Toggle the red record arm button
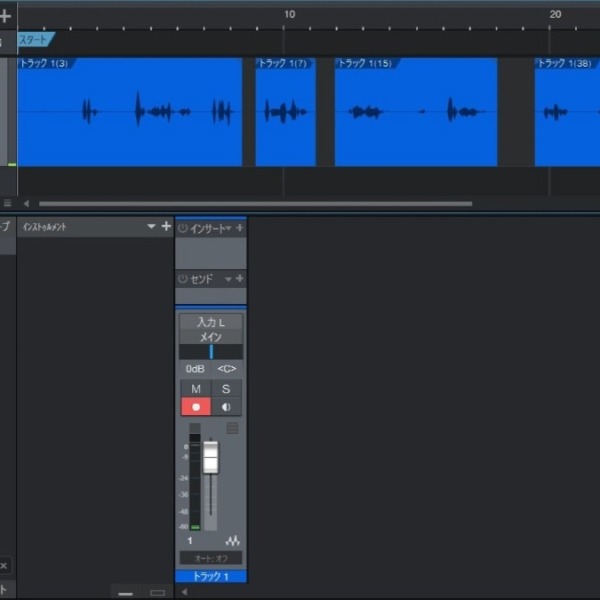The height and width of the screenshot is (600, 600). coord(196,407)
